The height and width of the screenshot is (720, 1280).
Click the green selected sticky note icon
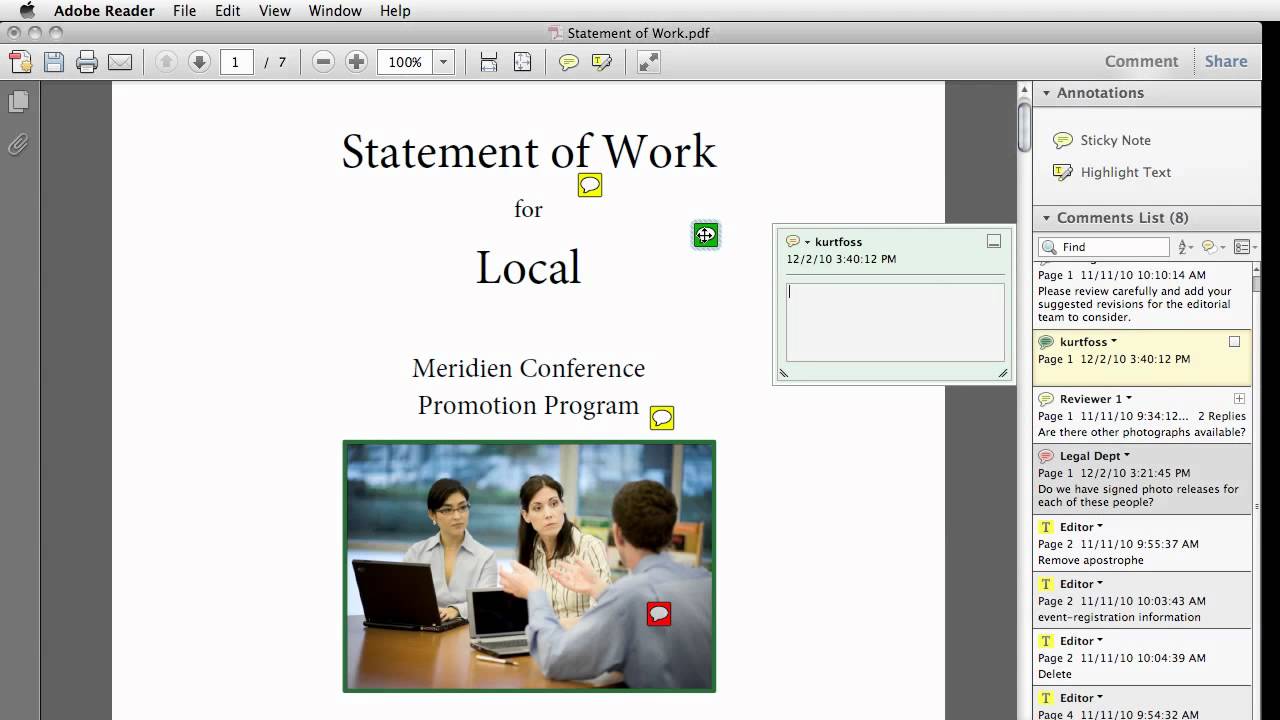[705, 235]
